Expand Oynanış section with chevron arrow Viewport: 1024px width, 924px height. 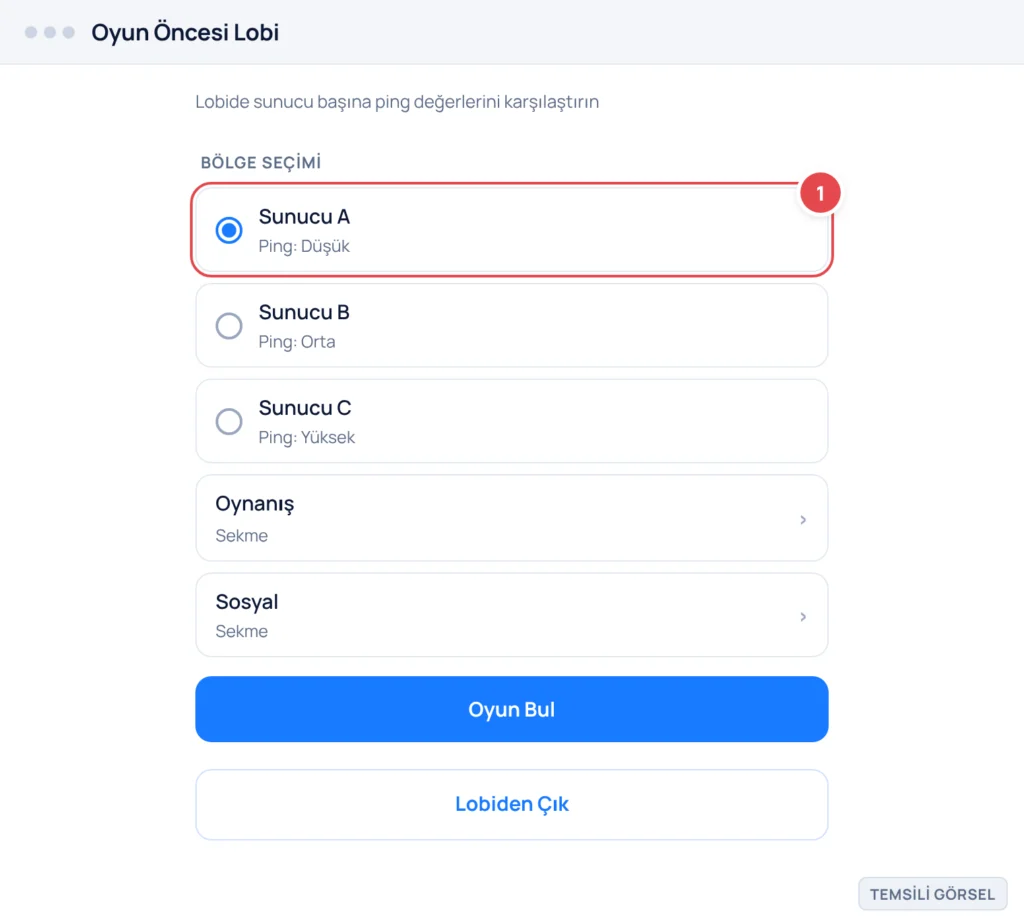[x=803, y=520]
